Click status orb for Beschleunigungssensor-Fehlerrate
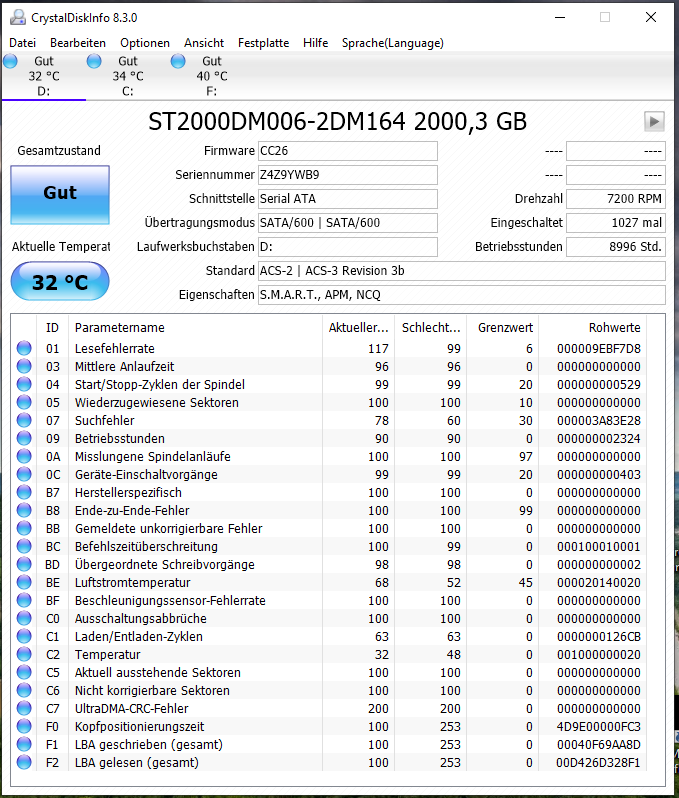679x798 pixels. 24,600
